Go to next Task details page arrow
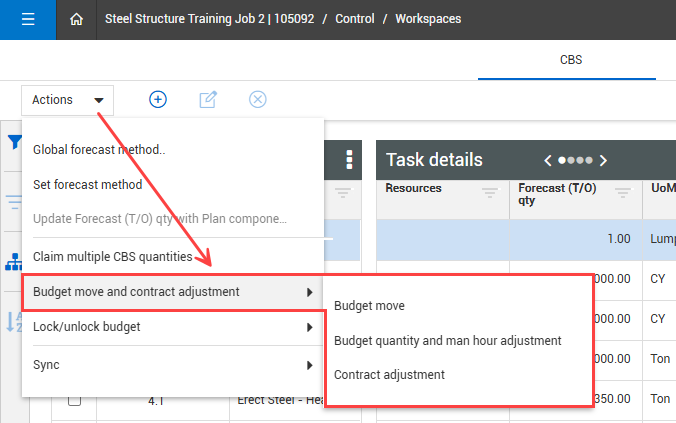This screenshot has height=423, width=676. click(603, 160)
